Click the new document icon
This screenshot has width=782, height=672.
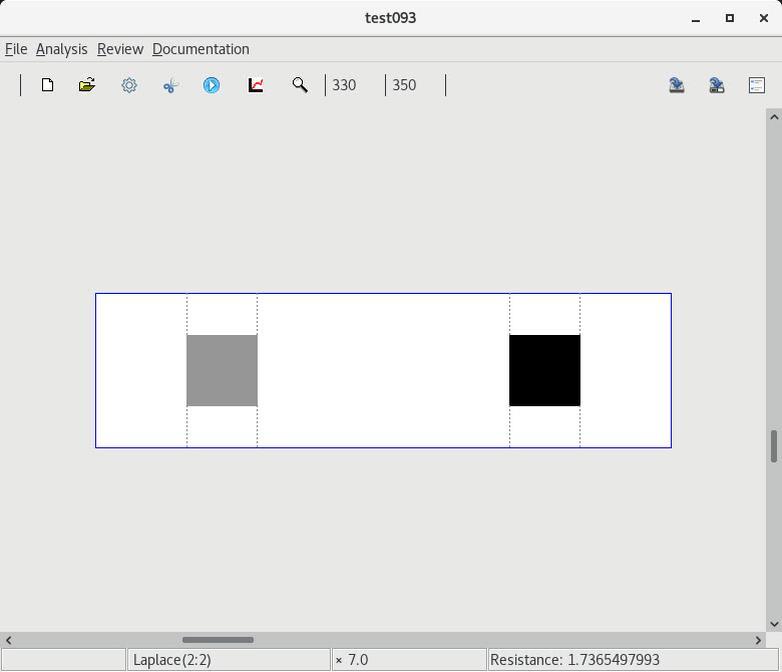pyautogui.click(x=47, y=85)
